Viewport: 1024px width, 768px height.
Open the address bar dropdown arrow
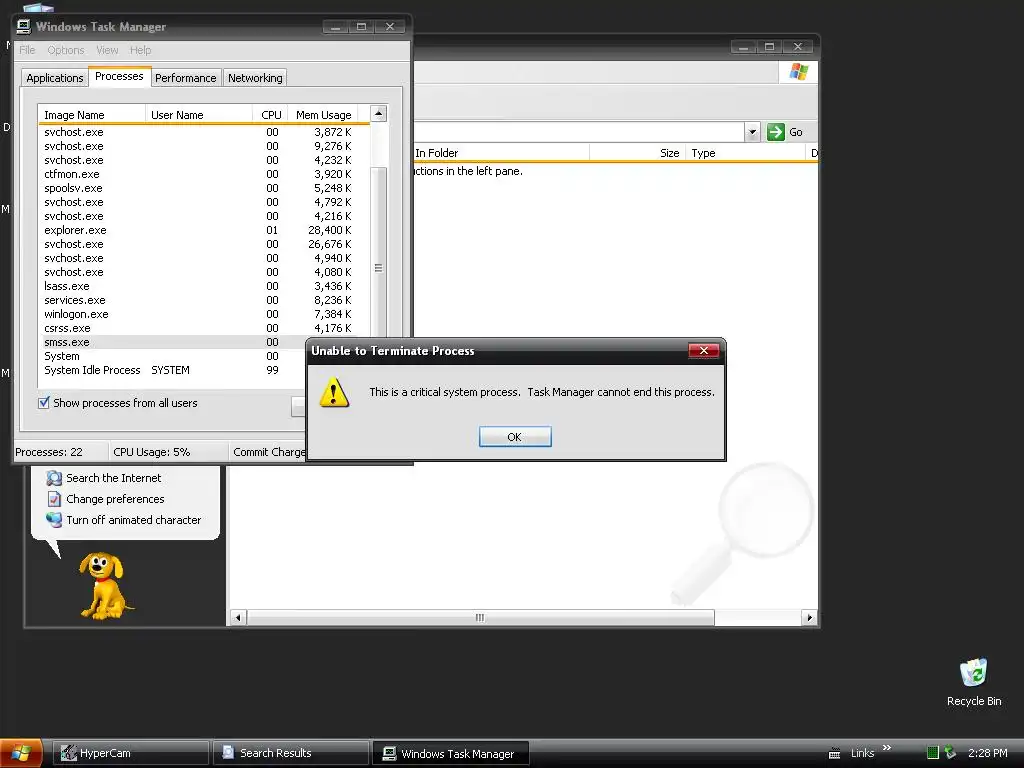[752, 132]
